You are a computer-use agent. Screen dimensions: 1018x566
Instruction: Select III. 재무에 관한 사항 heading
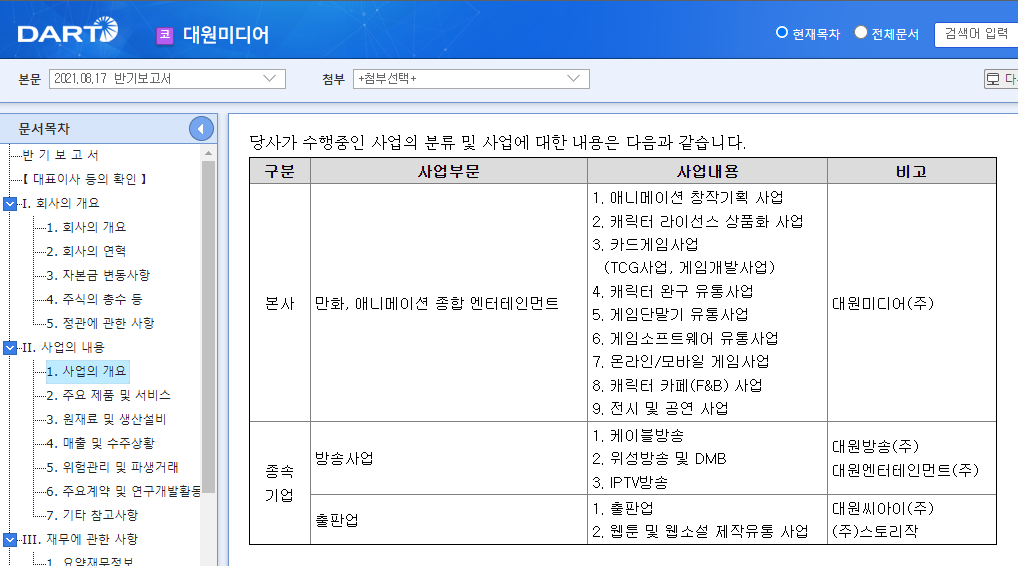pos(79,539)
